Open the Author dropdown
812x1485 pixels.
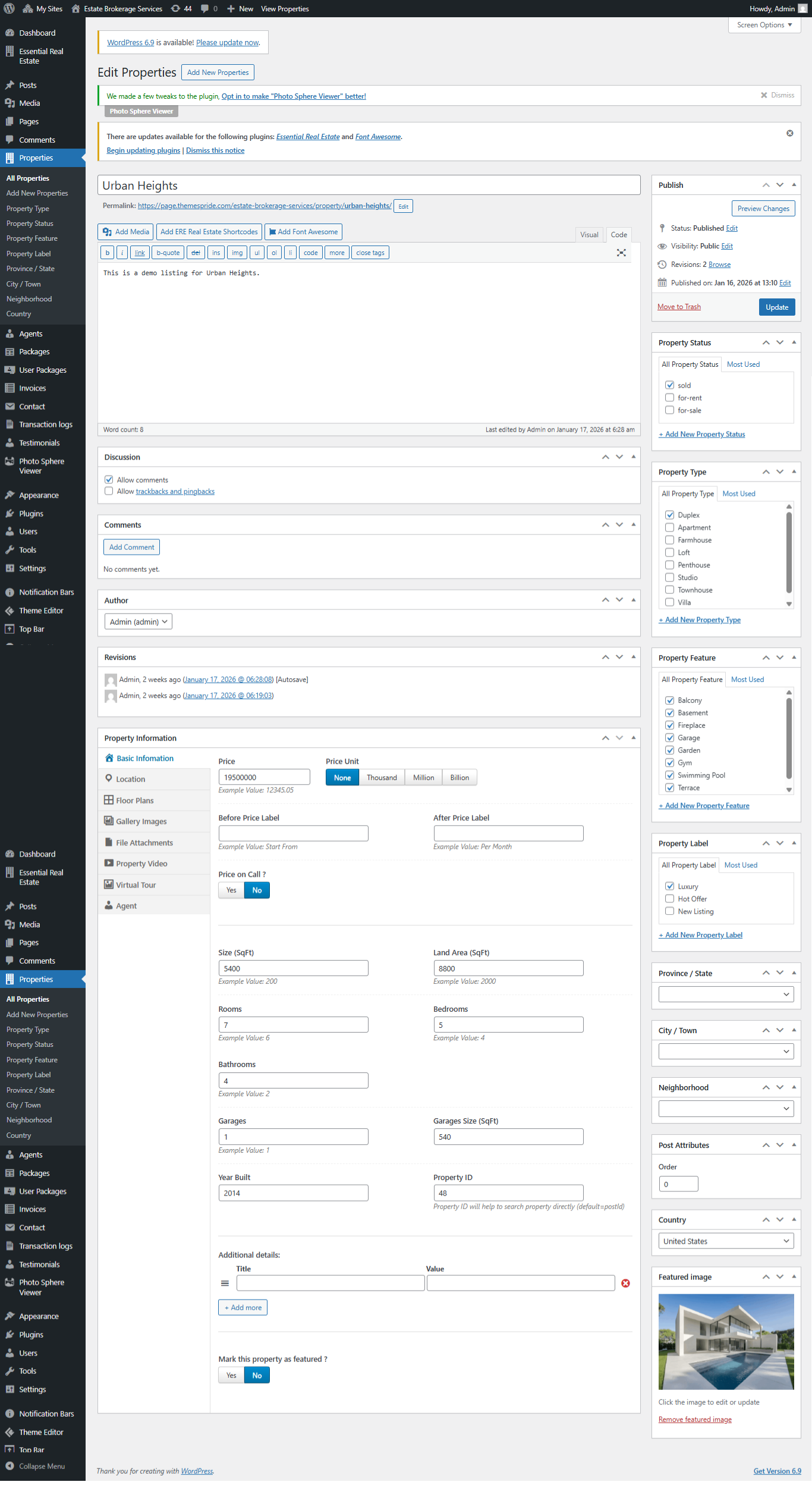point(138,622)
